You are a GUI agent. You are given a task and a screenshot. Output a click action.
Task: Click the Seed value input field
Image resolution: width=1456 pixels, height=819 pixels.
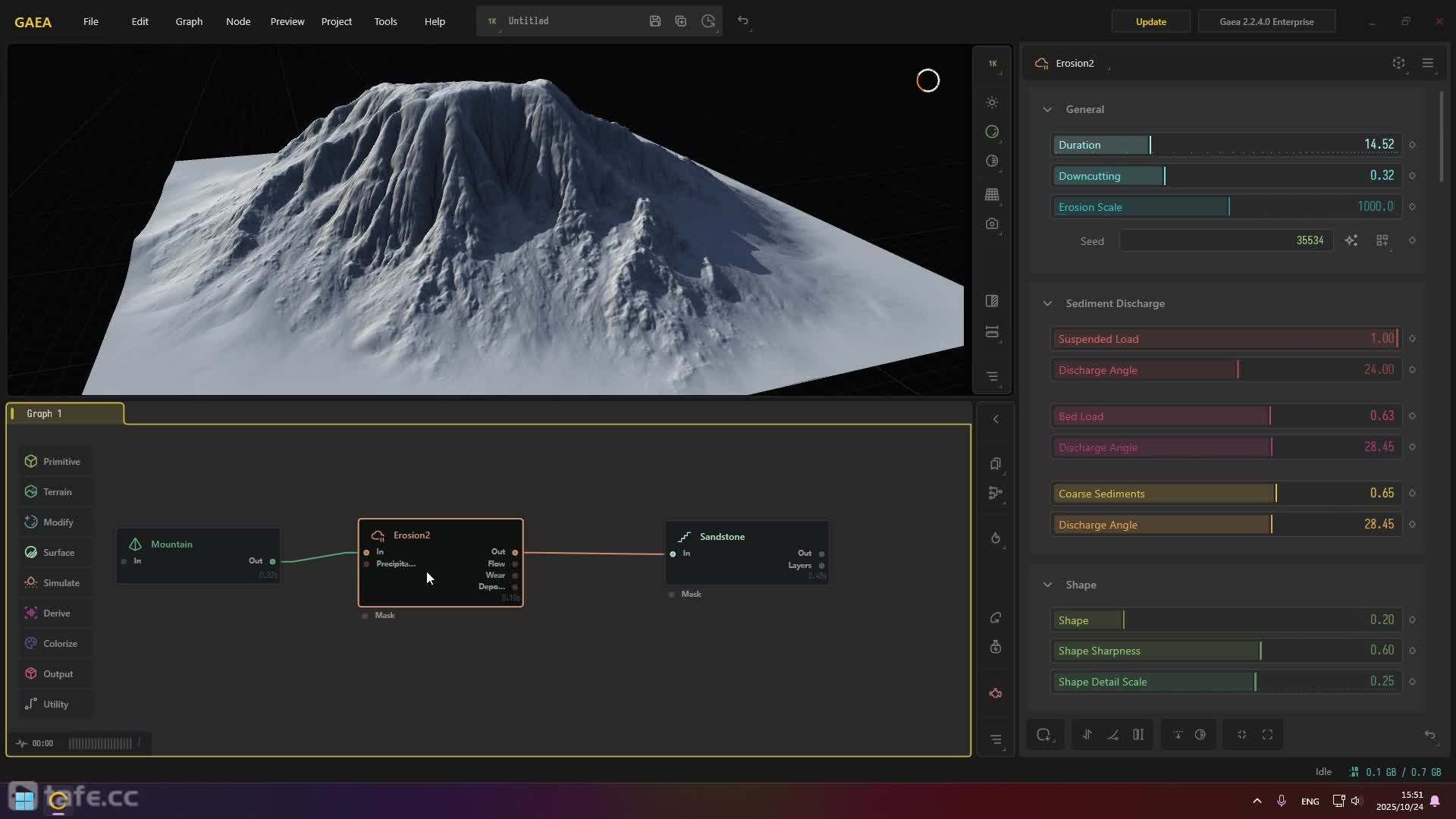pos(1225,240)
